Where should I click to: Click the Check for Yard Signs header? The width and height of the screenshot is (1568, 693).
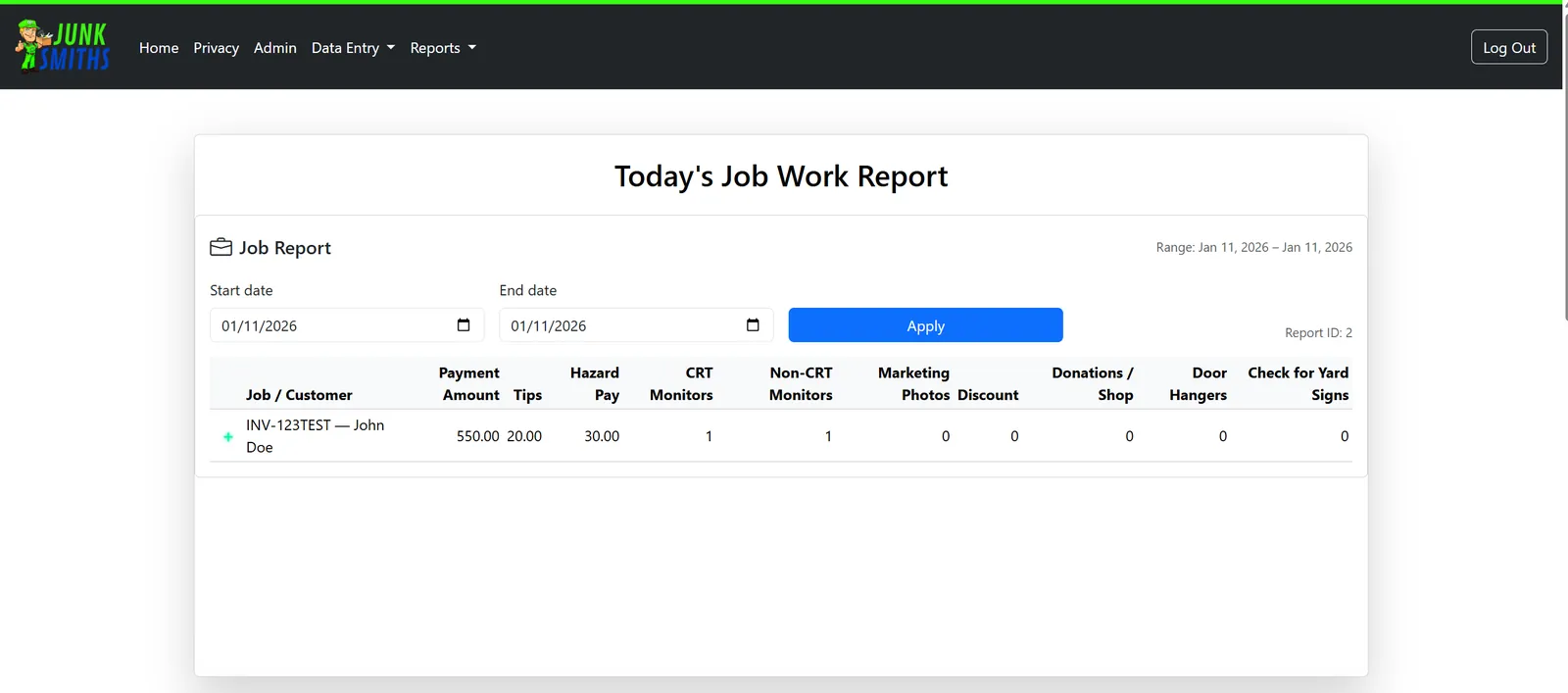point(1298,383)
